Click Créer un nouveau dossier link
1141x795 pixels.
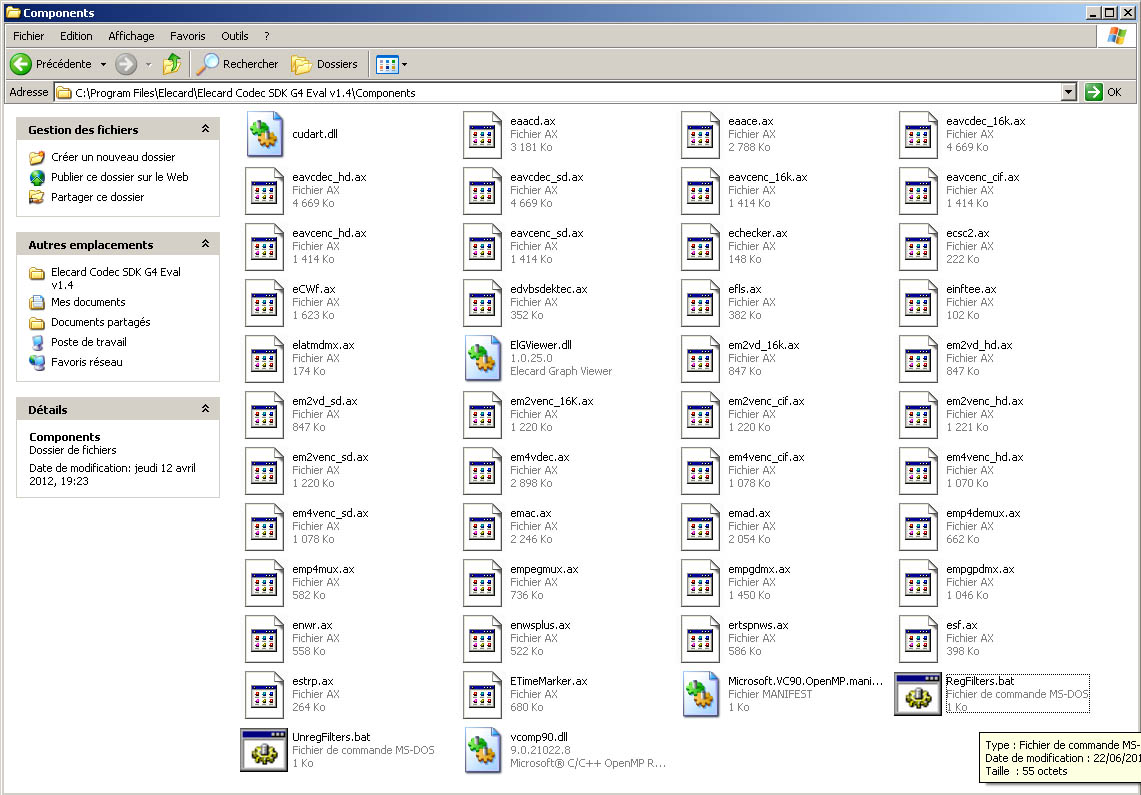tap(113, 157)
